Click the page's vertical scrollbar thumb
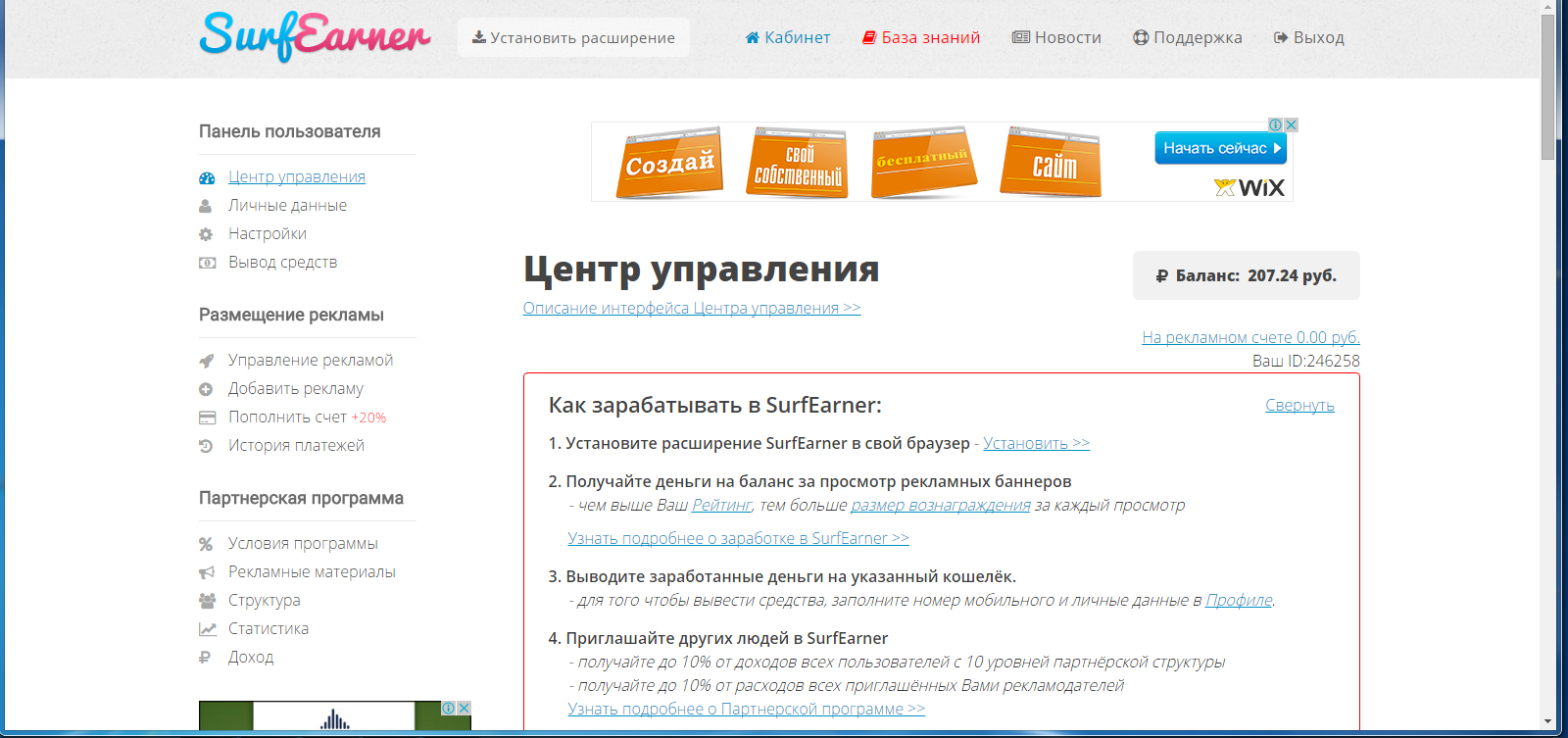The image size is (1568, 738). 1547,88
